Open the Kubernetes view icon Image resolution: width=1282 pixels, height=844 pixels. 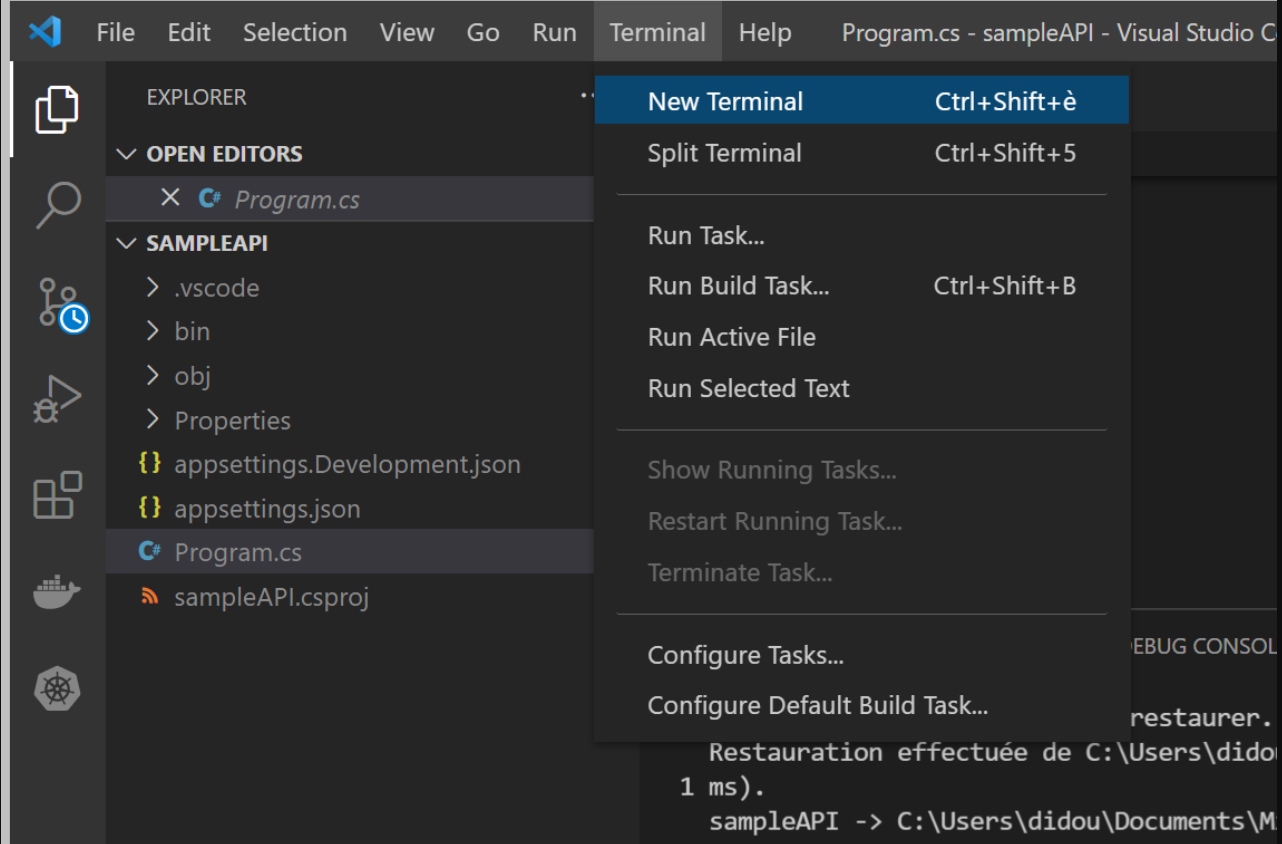(x=57, y=689)
